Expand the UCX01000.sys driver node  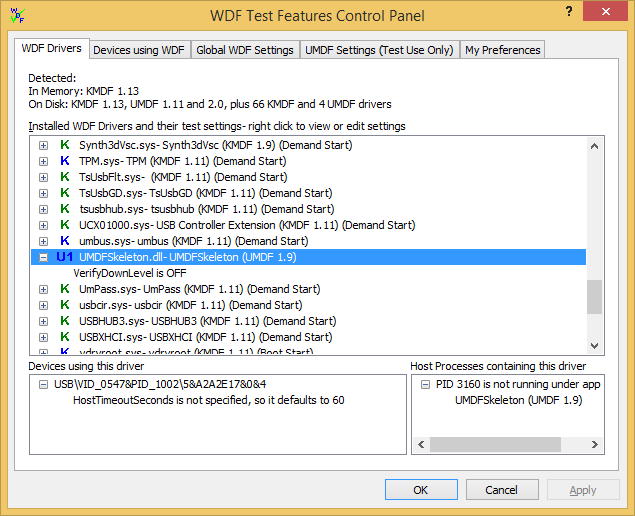[x=43, y=226]
